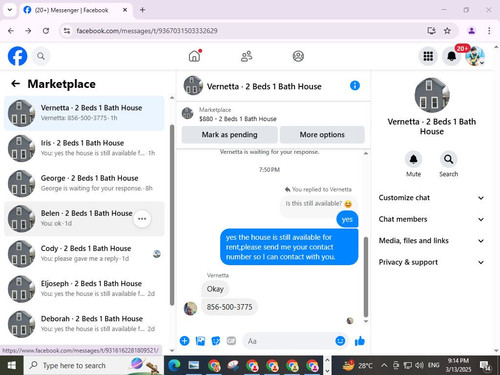Screen dimensions: 500x375
Task: Bookmark this page with the star icon
Action: (447, 31)
